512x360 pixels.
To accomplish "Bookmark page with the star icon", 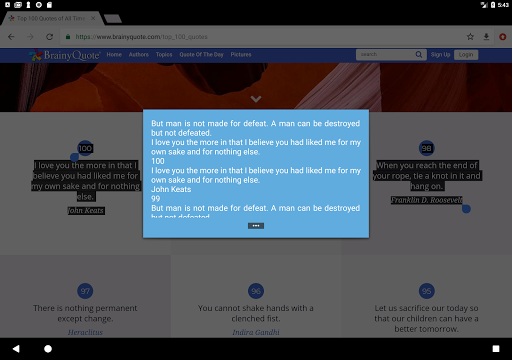I will (470, 37).
